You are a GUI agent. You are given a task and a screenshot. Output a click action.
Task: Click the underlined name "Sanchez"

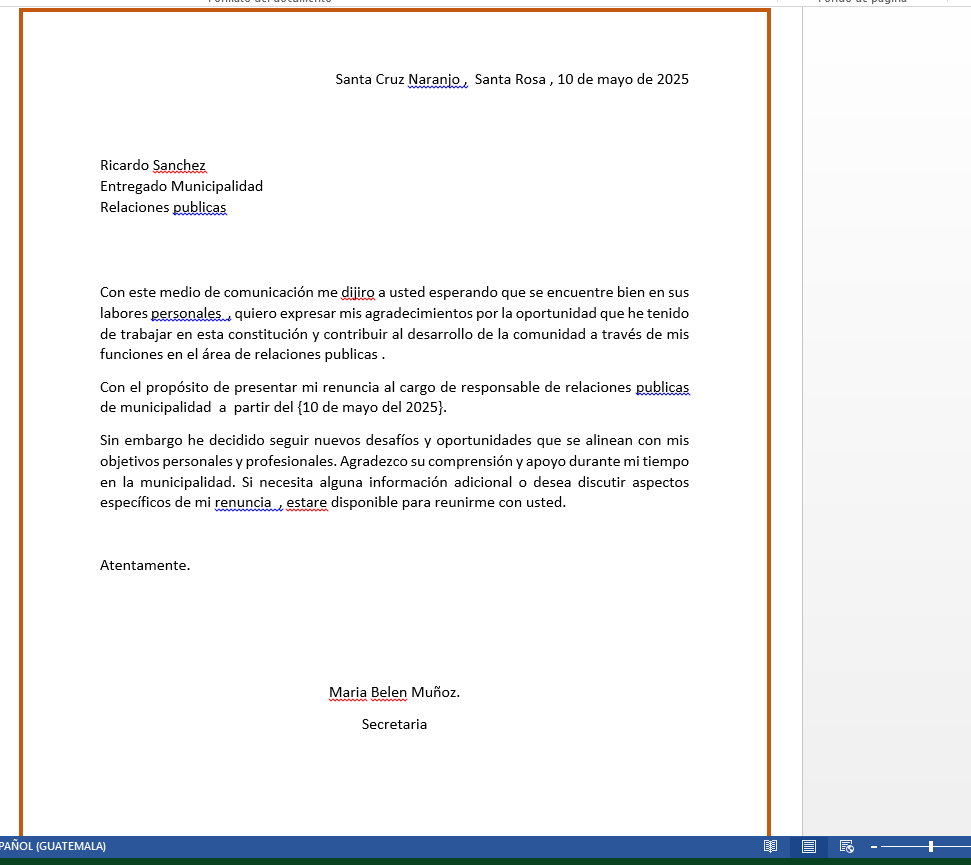179,165
